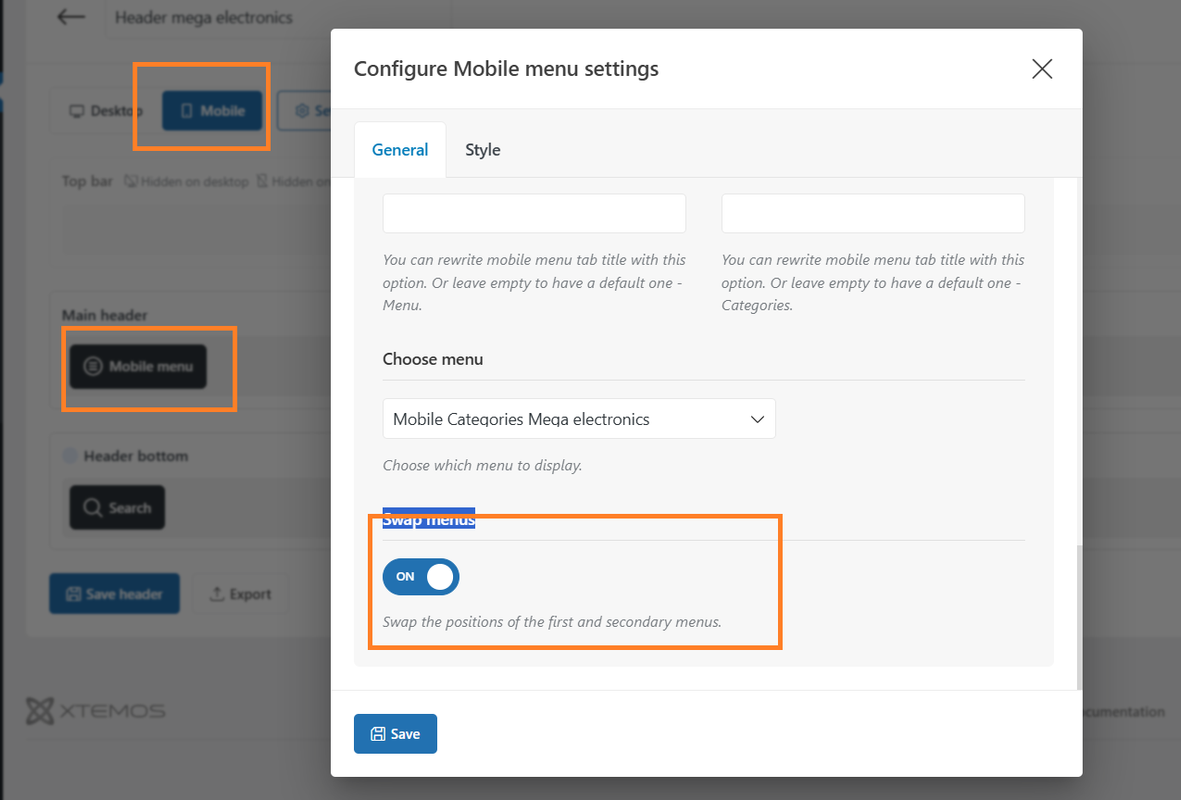Click the dialog's vertical scrollbar
The height and width of the screenshot is (800, 1181).
(1079, 618)
